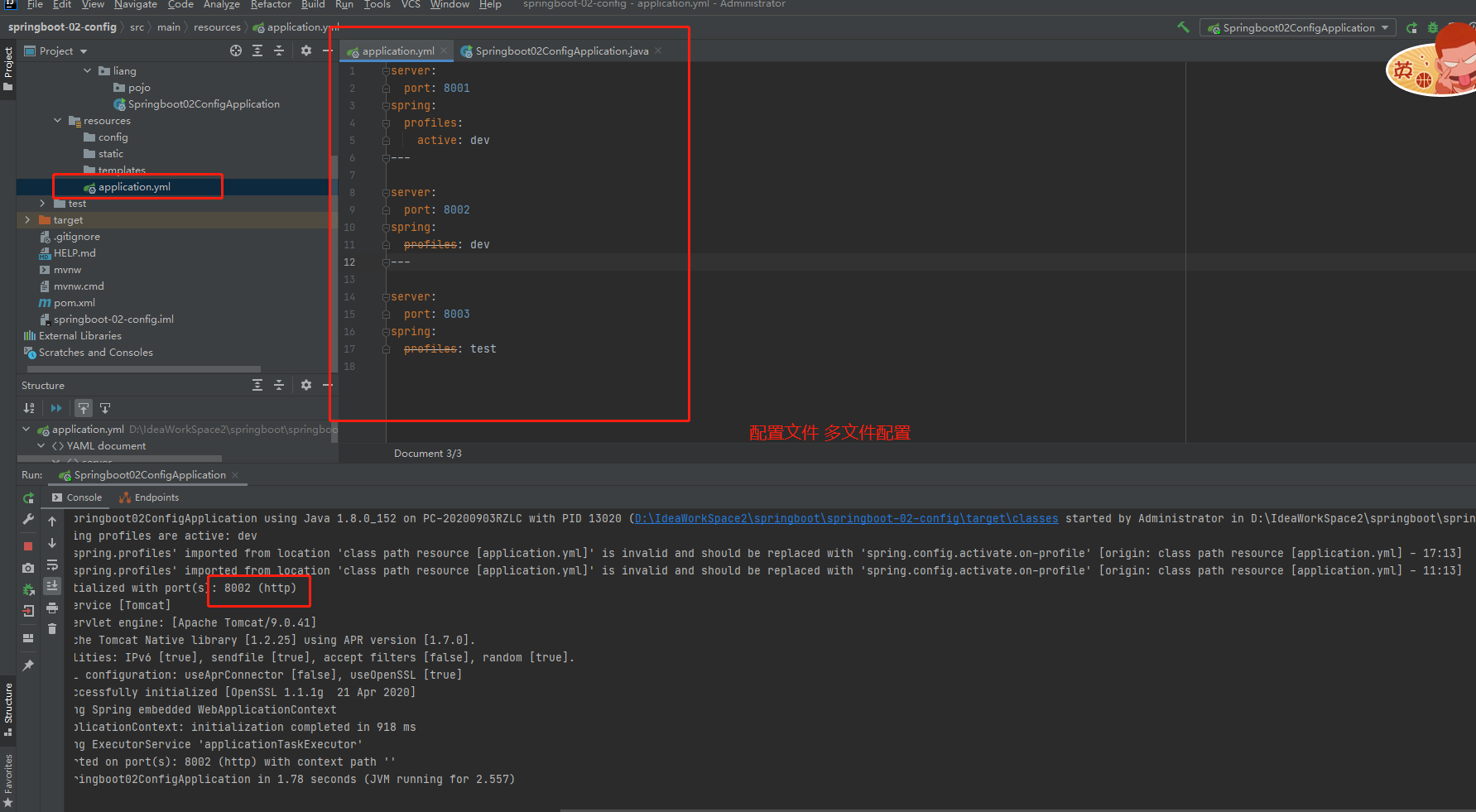Click the rerun icon in top toolbar
This screenshot has width=1476, height=812.
tap(1411, 27)
